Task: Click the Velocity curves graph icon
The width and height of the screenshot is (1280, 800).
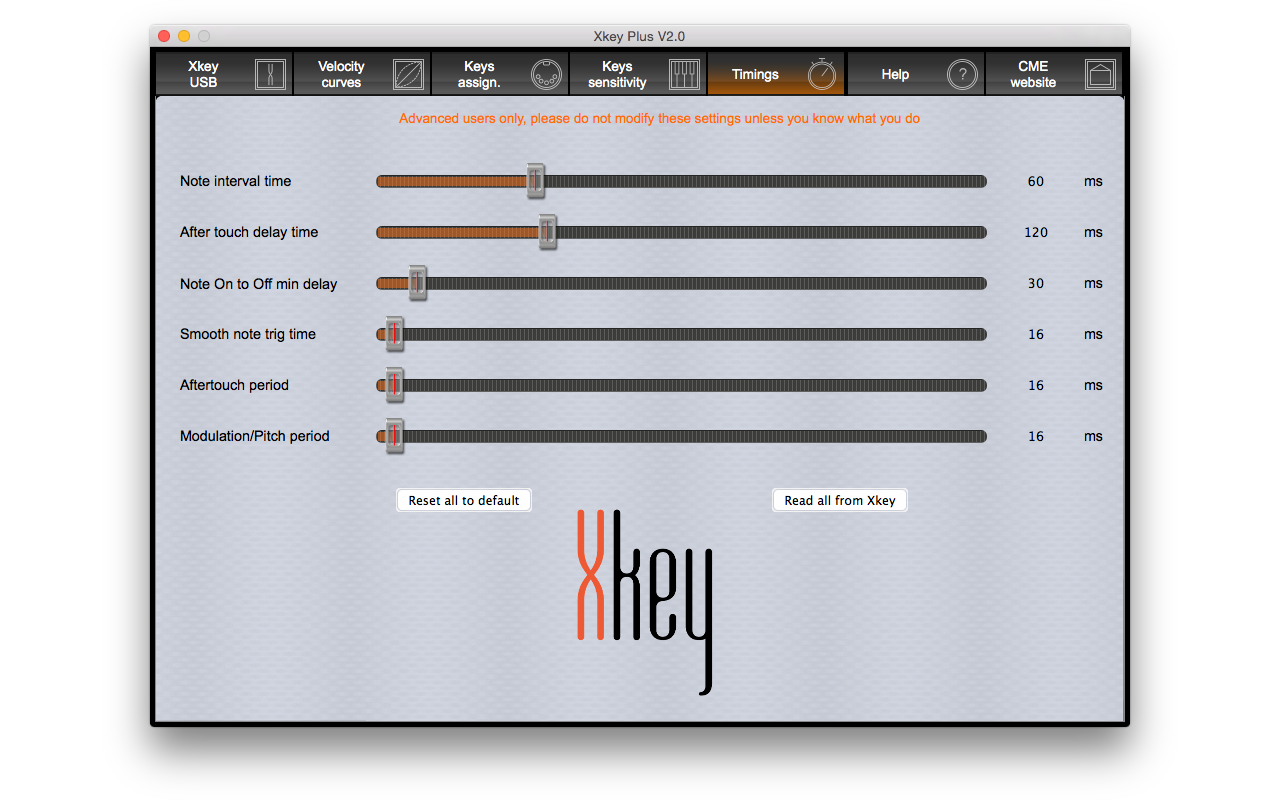Action: pos(408,75)
